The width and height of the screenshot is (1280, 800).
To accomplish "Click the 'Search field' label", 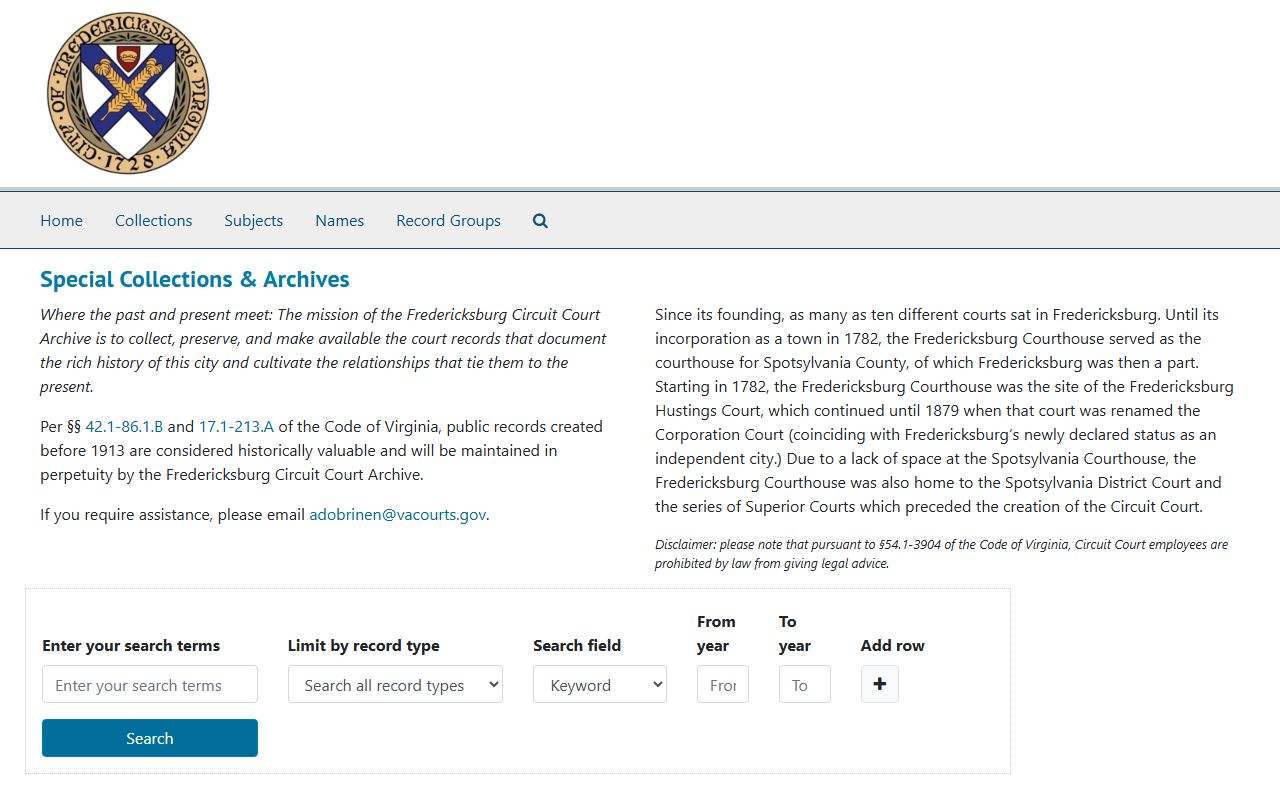I will click(x=577, y=645).
